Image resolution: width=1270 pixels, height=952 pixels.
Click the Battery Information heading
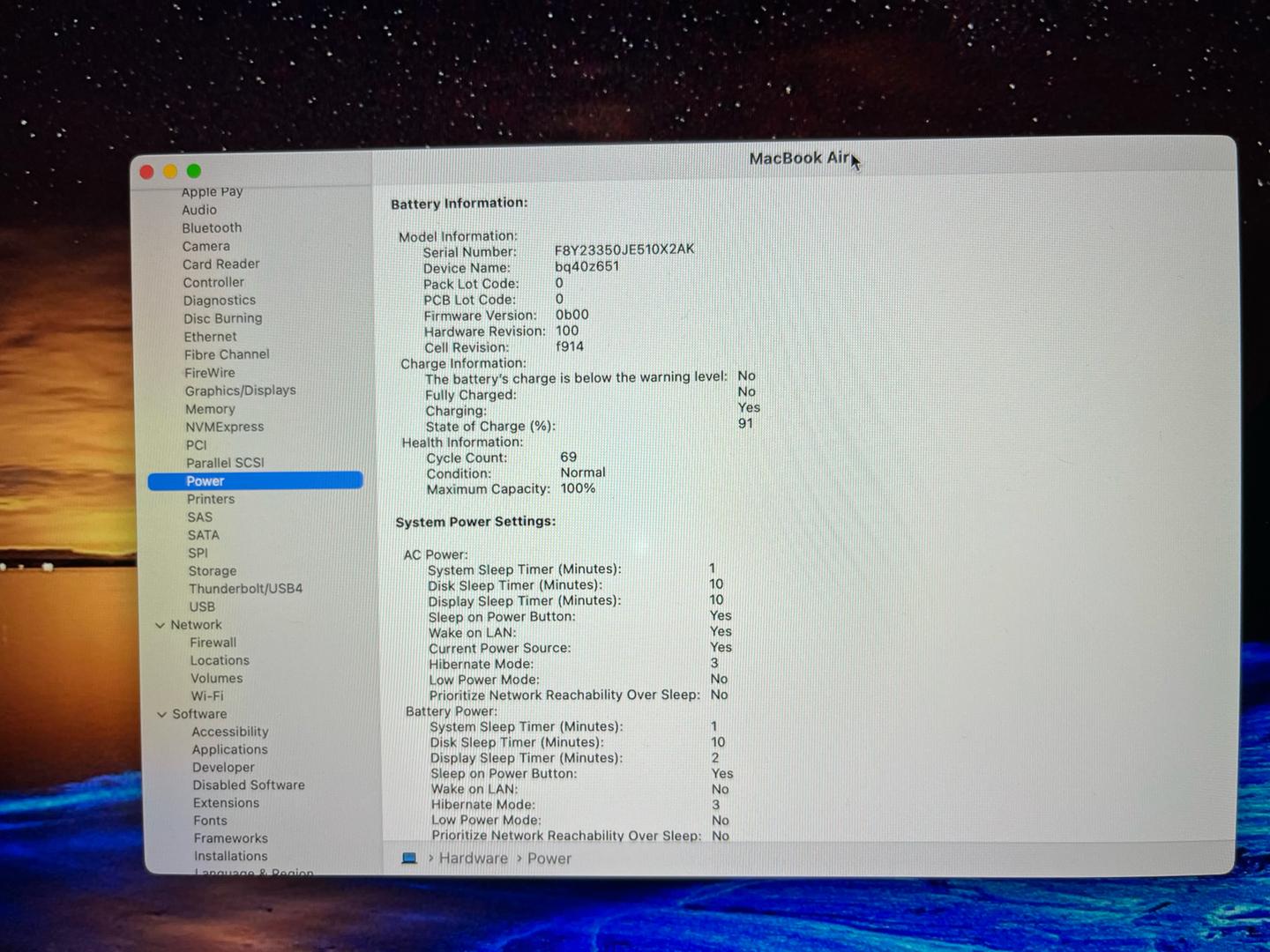pyautogui.click(x=459, y=203)
